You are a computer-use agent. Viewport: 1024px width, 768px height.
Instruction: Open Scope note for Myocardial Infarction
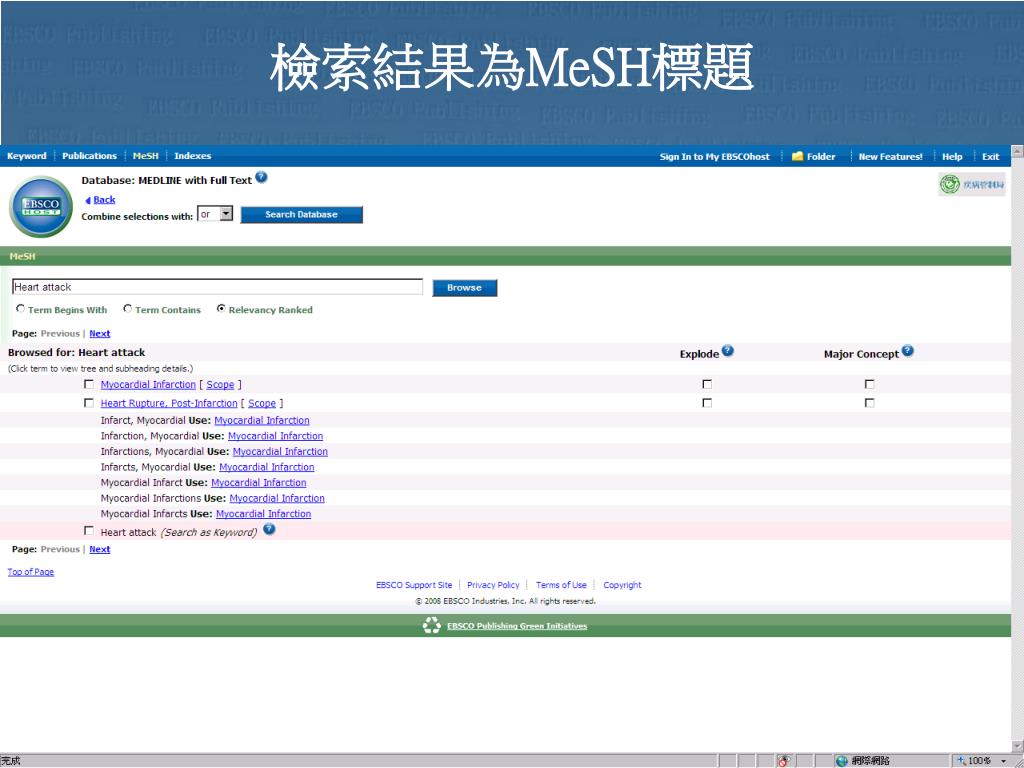tap(220, 385)
